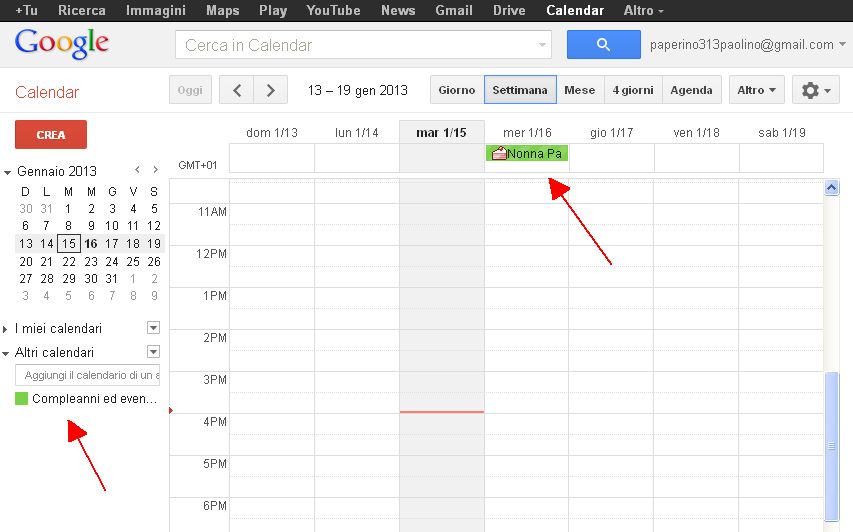853x532 pixels.
Task: Collapse the Gennaio 2013 mini calendar
Action: pos(7,172)
